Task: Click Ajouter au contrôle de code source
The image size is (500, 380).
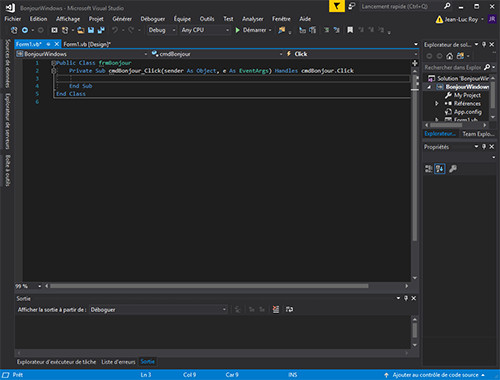Action: point(435,375)
